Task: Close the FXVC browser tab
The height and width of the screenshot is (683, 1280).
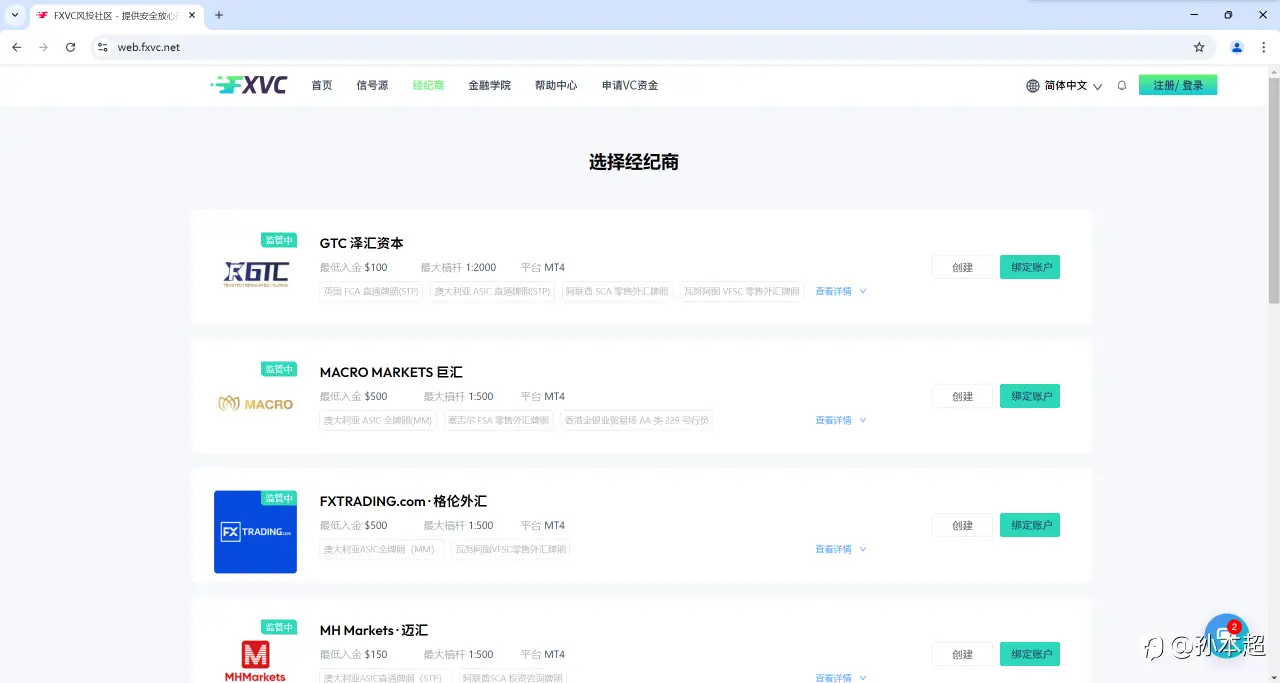Action: (x=190, y=16)
